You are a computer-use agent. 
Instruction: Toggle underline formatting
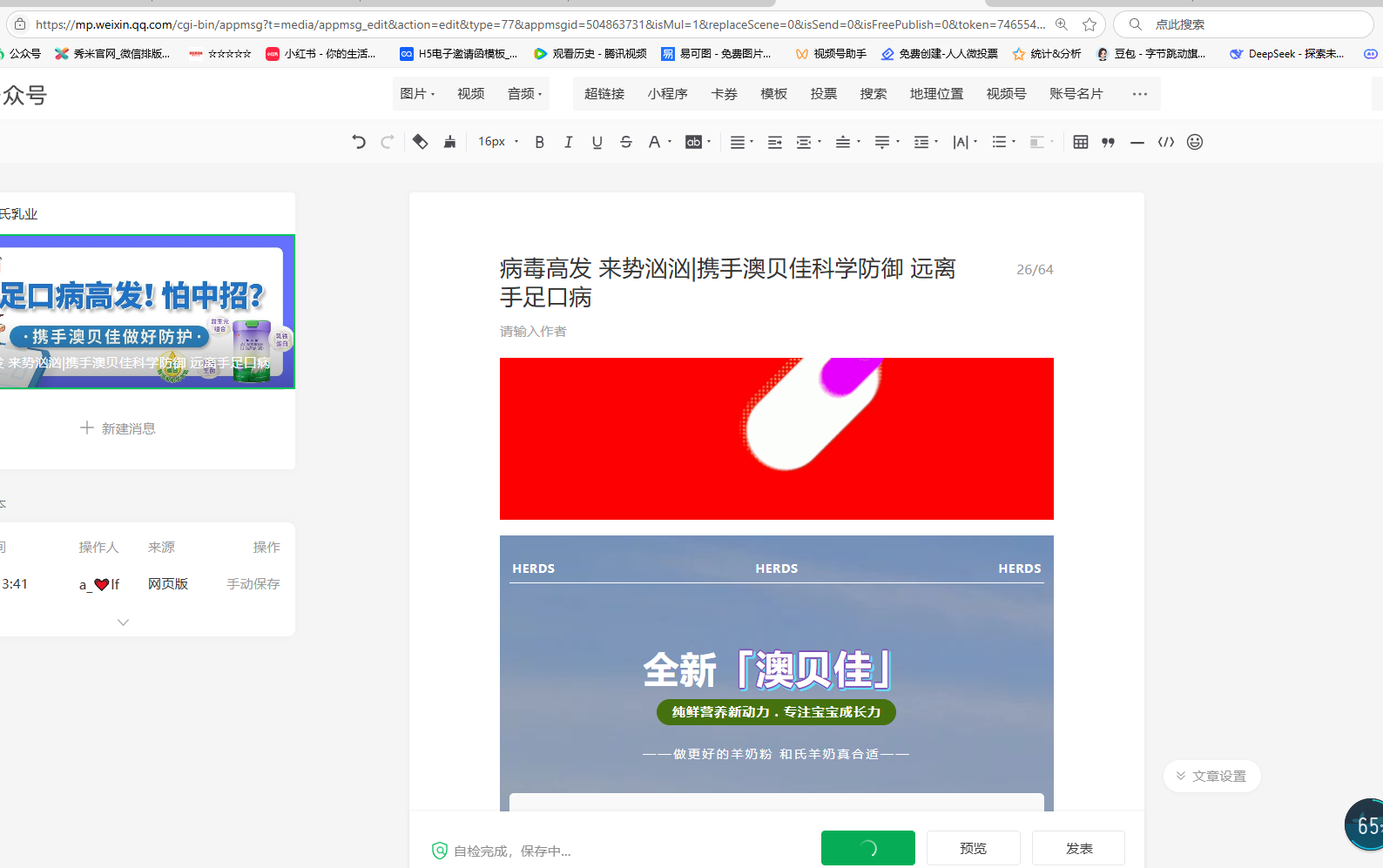(x=597, y=142)
